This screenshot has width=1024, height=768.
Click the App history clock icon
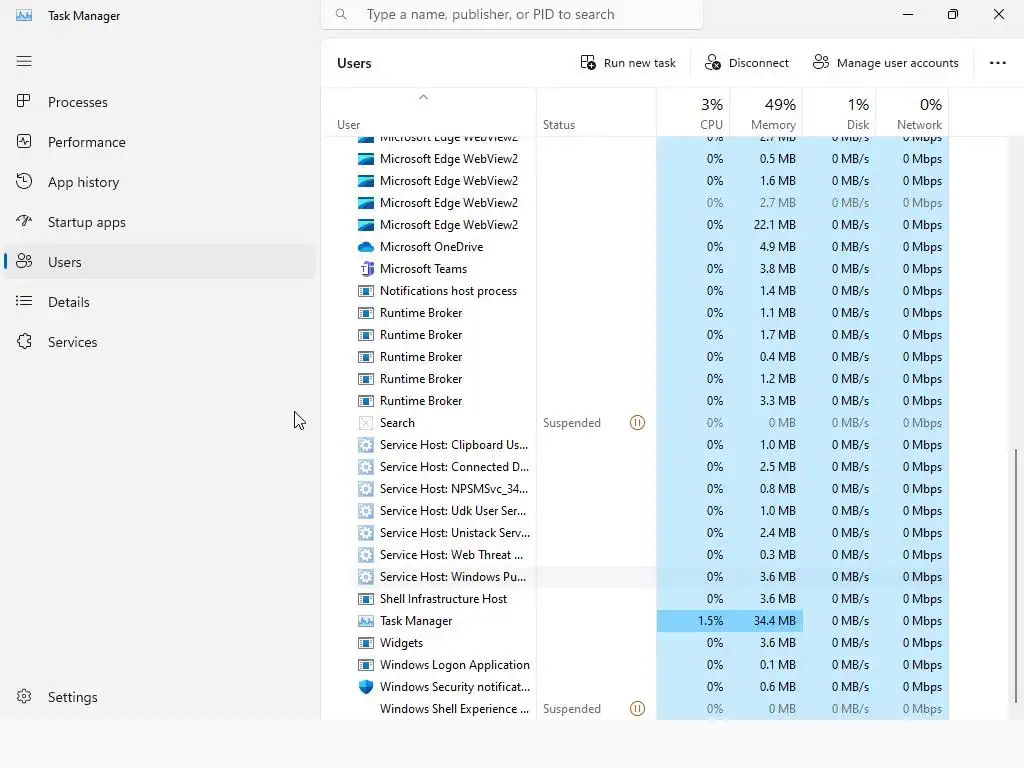point(24,182)
